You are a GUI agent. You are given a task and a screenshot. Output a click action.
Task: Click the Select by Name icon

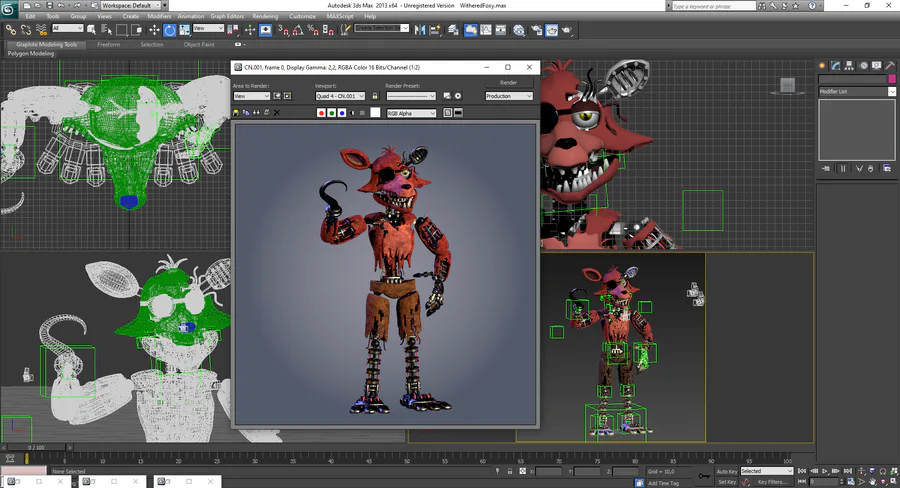click(106, 30)
